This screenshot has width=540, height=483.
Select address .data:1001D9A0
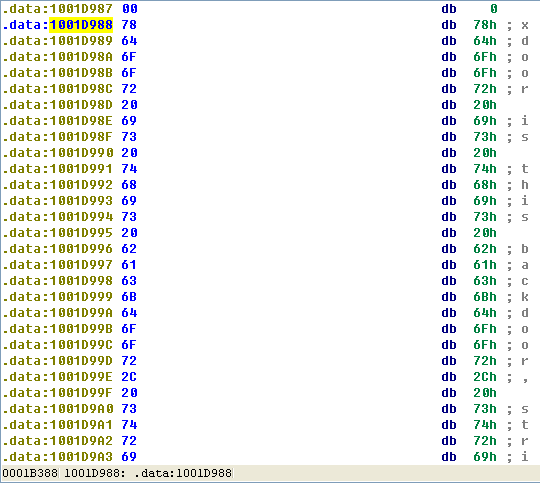coord(58,409)
